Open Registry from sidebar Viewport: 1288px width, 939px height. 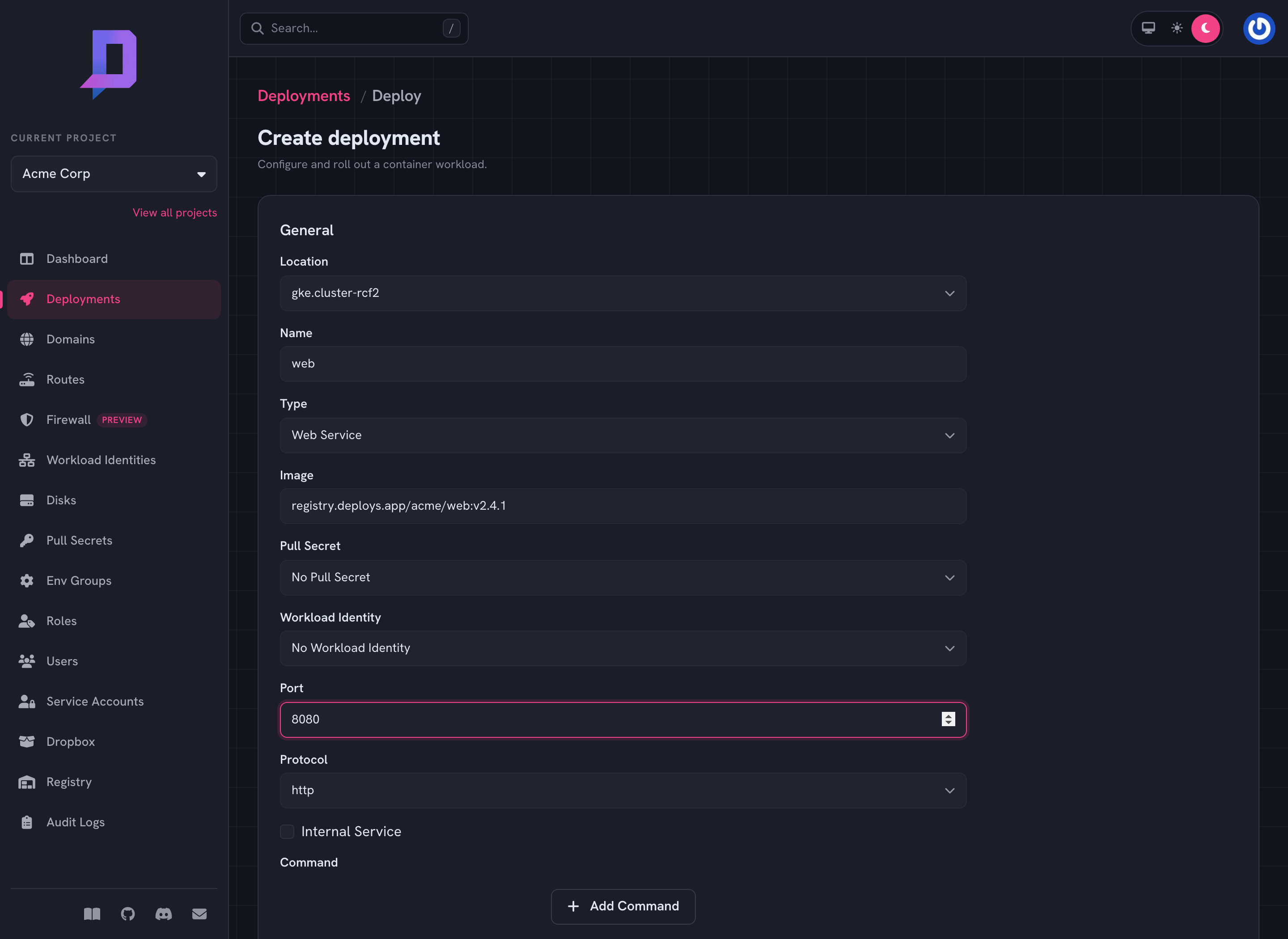(x=114, y=782)
